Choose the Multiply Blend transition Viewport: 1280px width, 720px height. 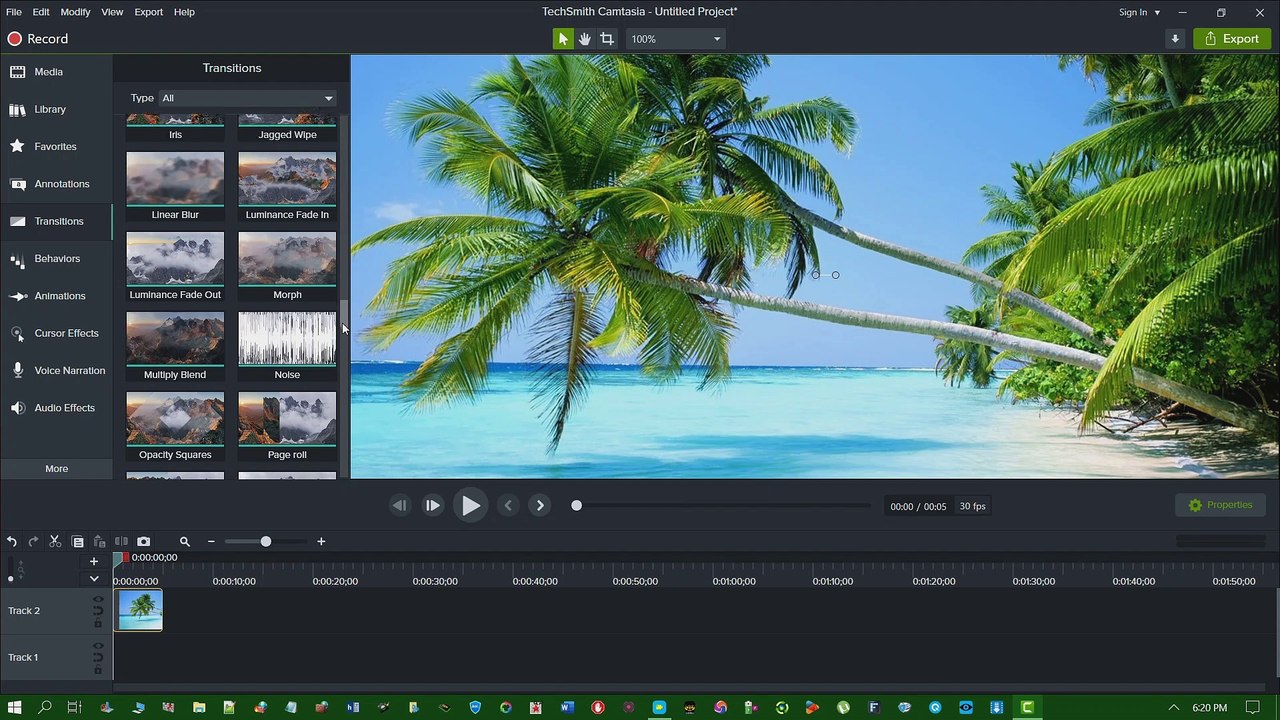tap(175, 339)
